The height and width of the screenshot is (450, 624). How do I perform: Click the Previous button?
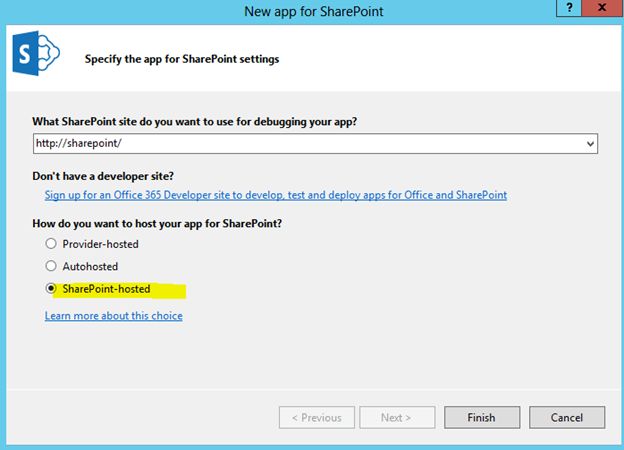[x=317, y=417]
